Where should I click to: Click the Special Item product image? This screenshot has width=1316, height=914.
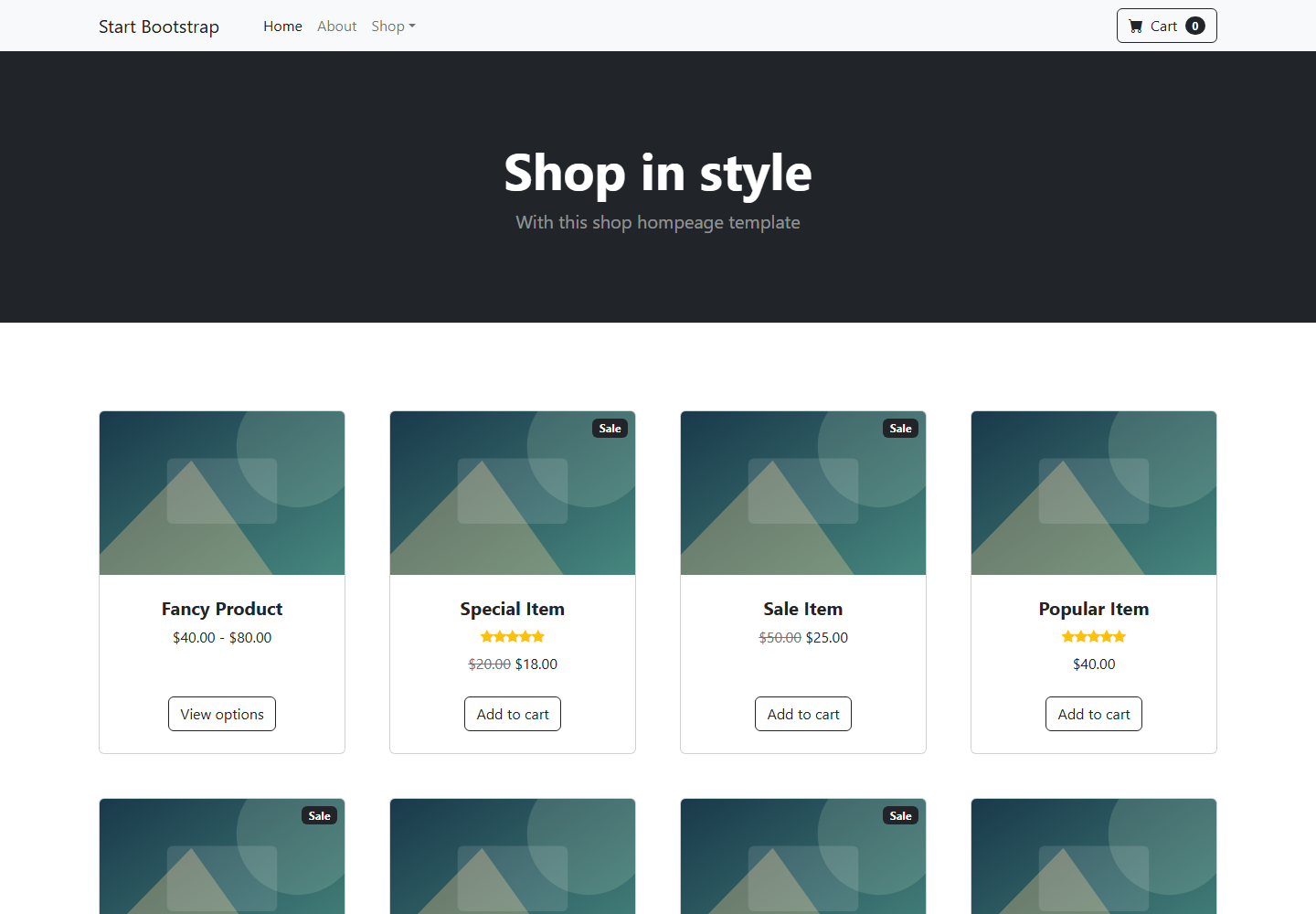point(513,493)
